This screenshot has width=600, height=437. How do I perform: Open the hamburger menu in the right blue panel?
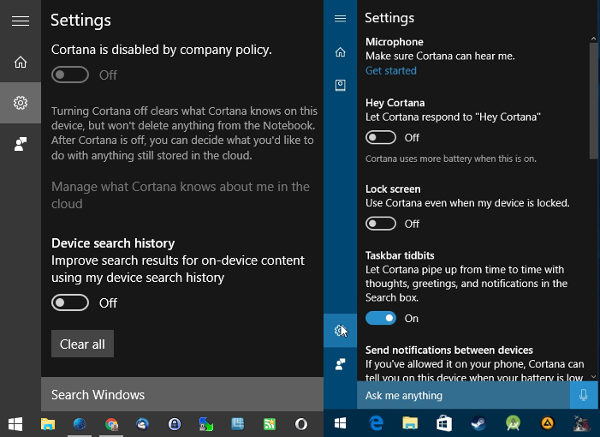(340, 18)
